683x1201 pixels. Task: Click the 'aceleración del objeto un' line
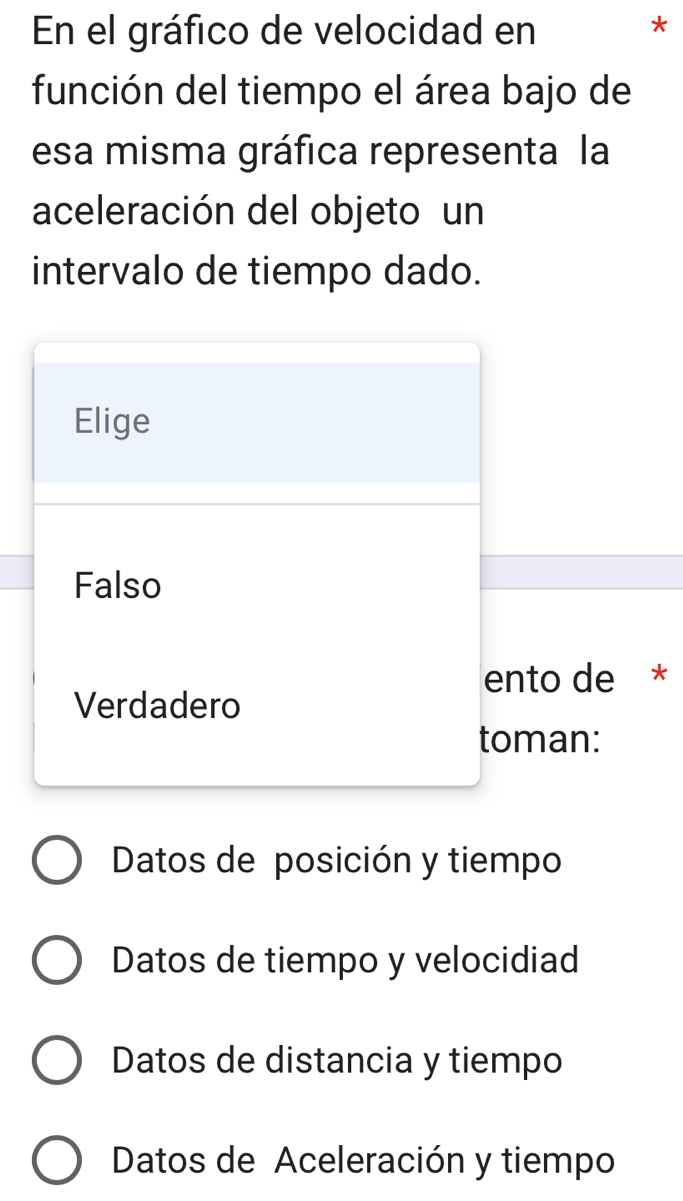coord(258,211)
